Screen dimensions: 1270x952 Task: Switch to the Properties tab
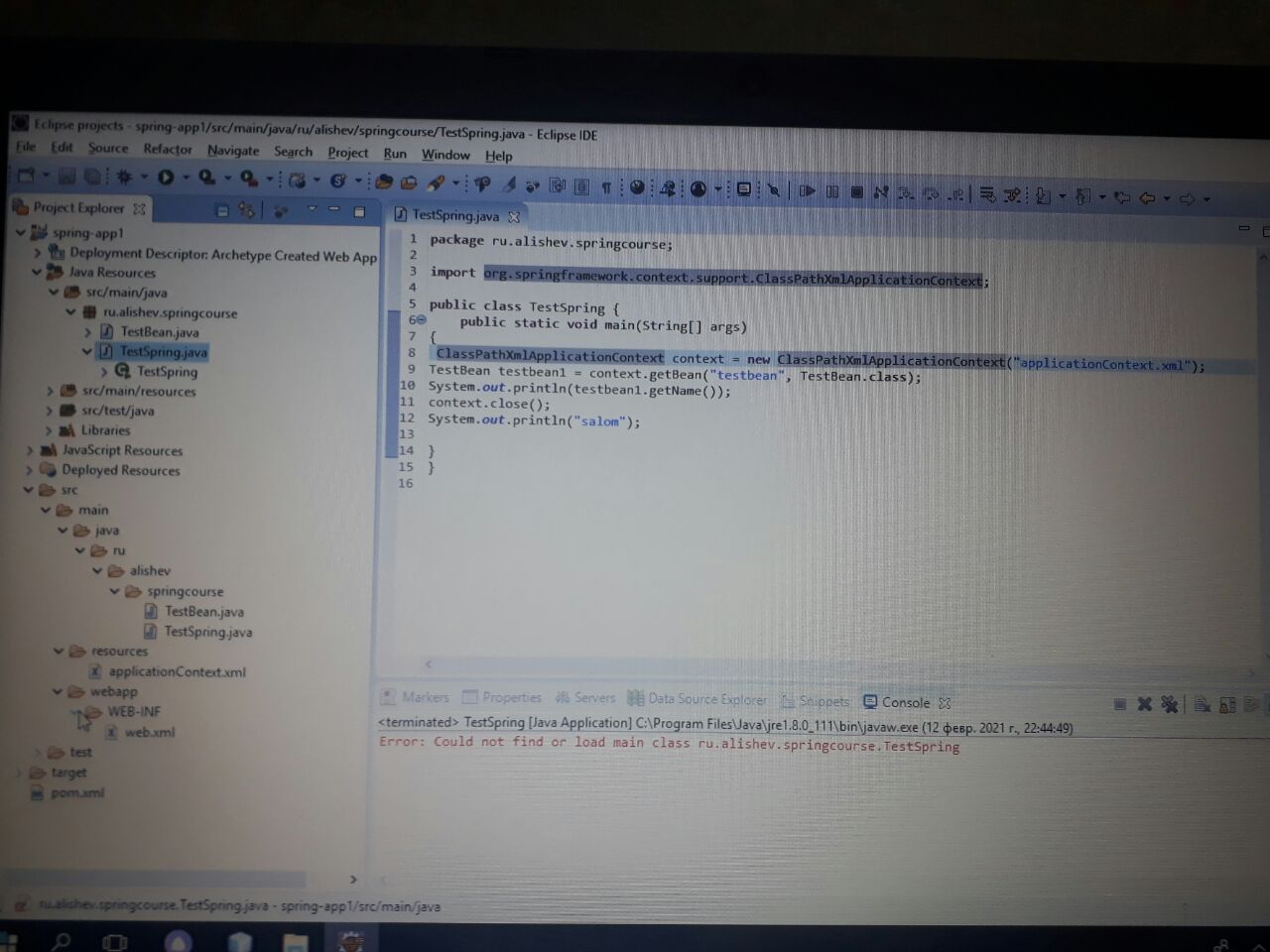pyautogui.click(x=502, y=697)
